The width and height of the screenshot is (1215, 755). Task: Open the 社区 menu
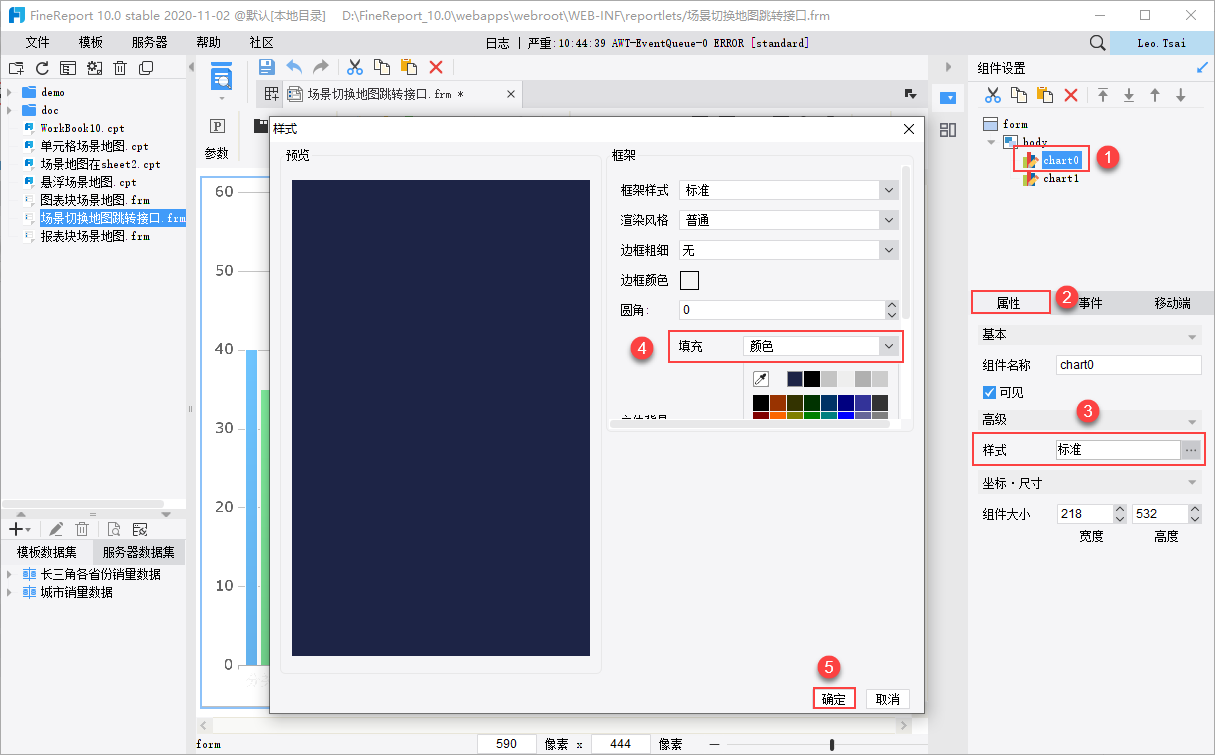point(262,43)
